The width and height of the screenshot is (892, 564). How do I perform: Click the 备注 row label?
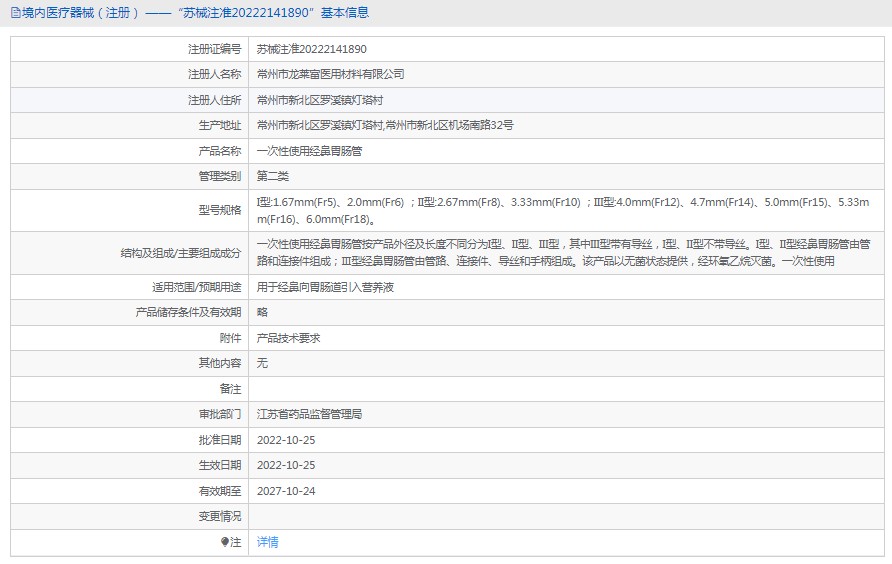[230, 389]
